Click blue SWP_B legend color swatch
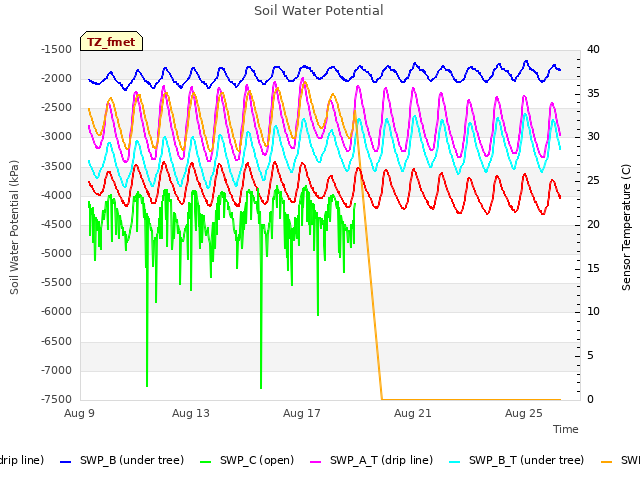Viewport: 640px width, 480px height. click(65, 462)
